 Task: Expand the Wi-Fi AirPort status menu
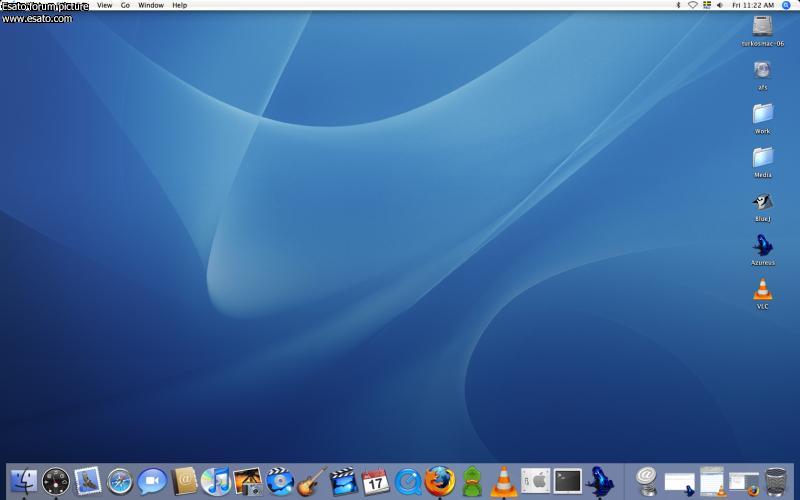pyautogui.click(x=692, y=5)
